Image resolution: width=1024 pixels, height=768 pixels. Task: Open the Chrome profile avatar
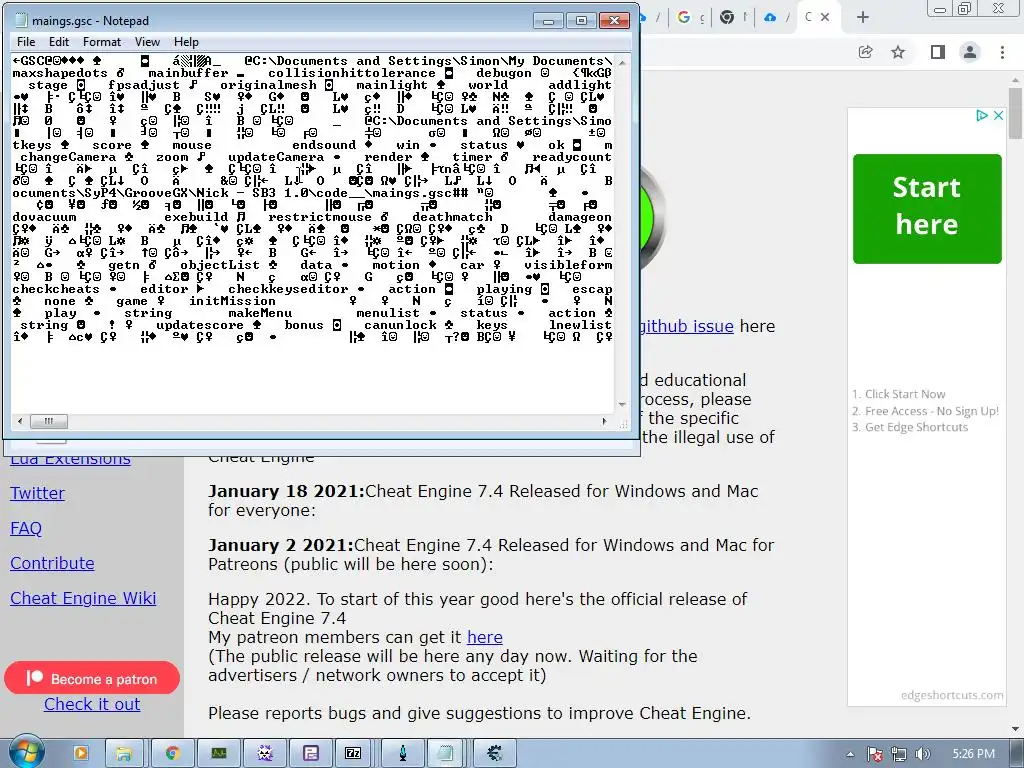click(970, 52)
